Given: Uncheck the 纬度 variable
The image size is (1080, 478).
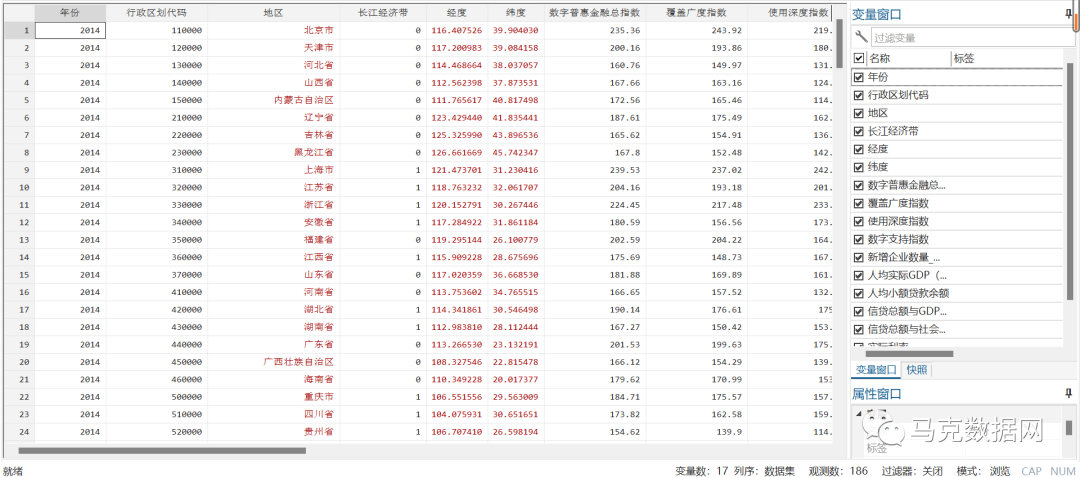Looking at the screenshot, I should coord(858,167).
